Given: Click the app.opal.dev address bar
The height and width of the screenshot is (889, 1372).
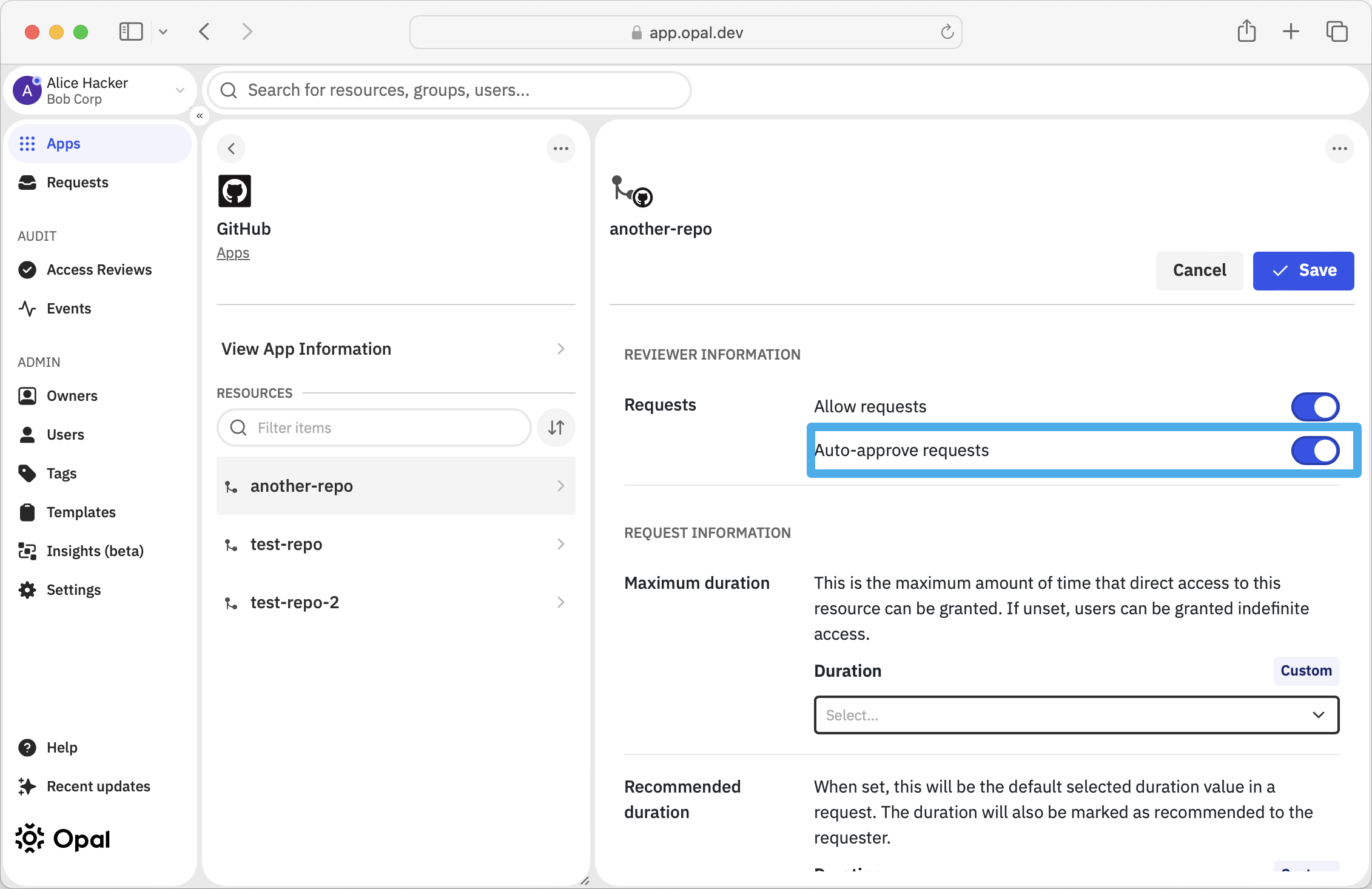Looking at the screenshot, I should click(686, 32).
